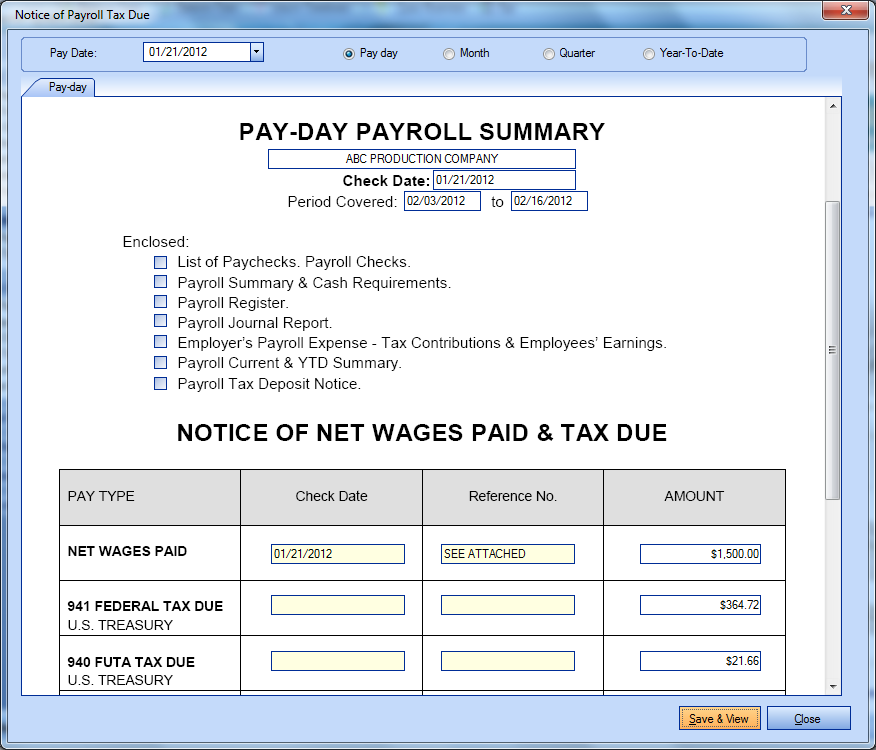
Task: Tick the Employer's Payroll Expense checkbox
Action: pos(161,343)
